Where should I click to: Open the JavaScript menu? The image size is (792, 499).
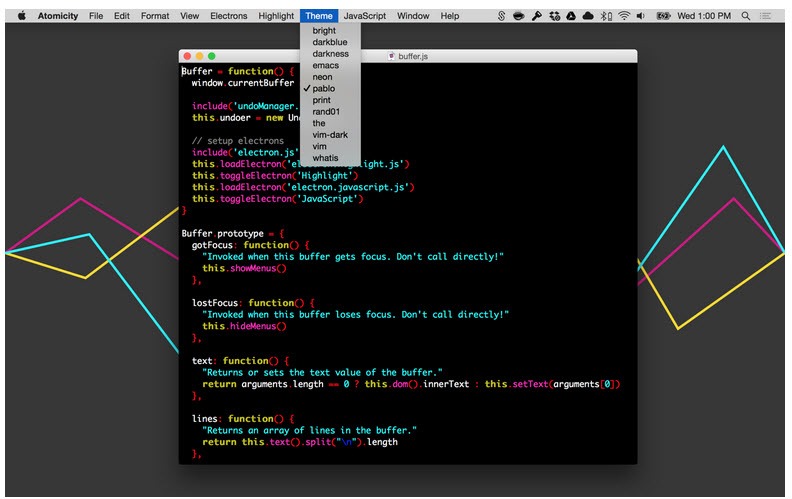(365, 16)
